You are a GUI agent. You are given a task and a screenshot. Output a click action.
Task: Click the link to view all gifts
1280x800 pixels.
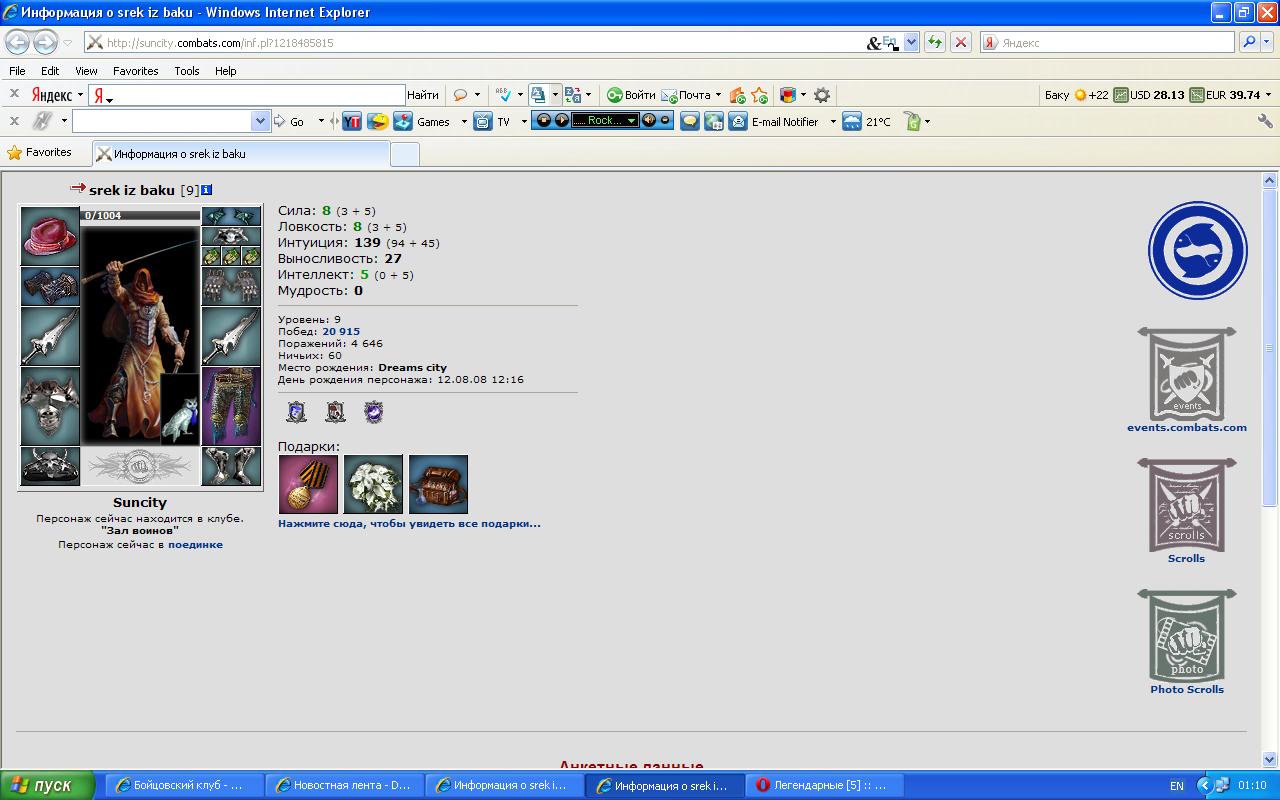(409, 523)
